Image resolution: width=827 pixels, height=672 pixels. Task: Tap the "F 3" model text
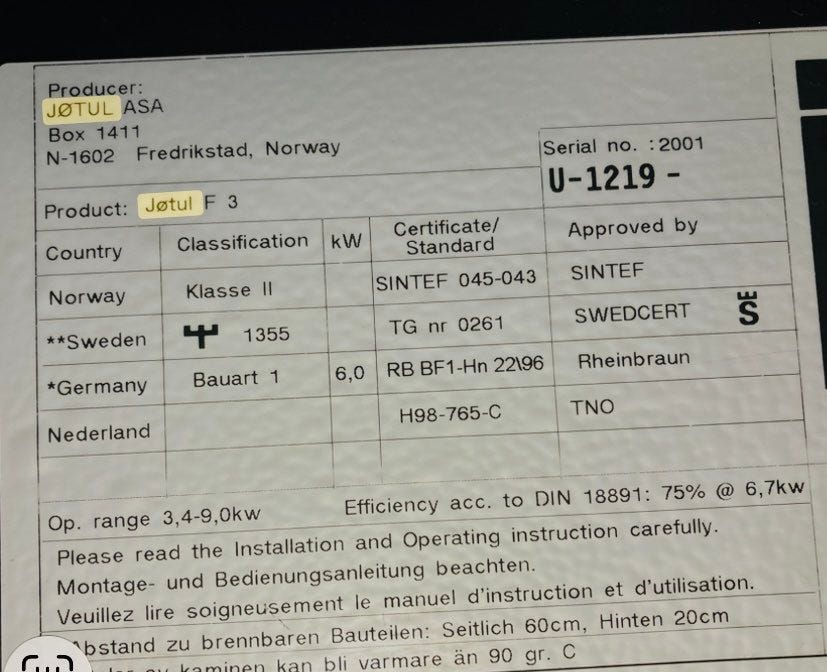pyautogui.click(x=221, y=202)
